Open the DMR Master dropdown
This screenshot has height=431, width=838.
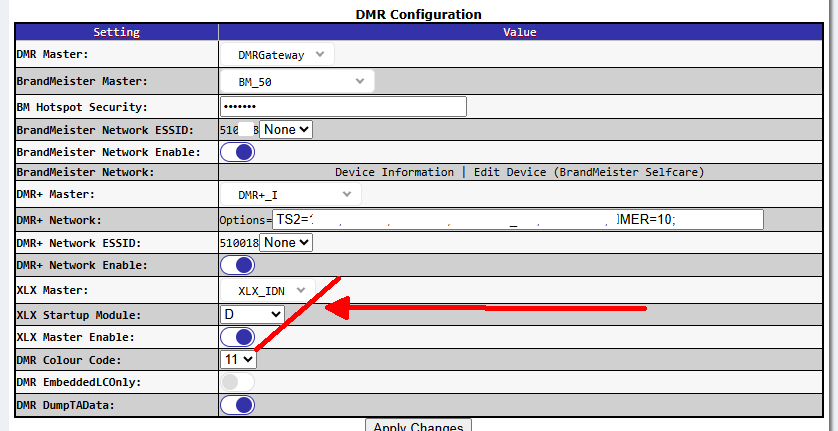click(x=276, y=55)
